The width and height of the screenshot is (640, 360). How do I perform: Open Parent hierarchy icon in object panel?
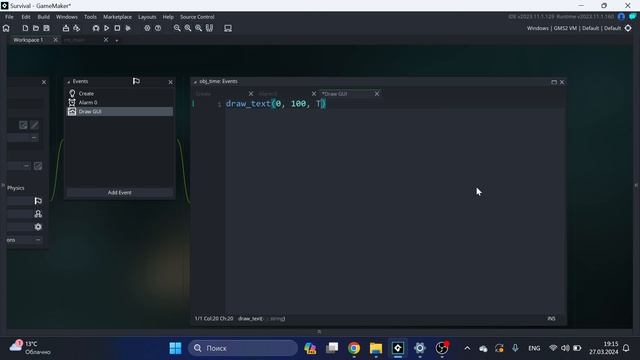click(38, 214)
